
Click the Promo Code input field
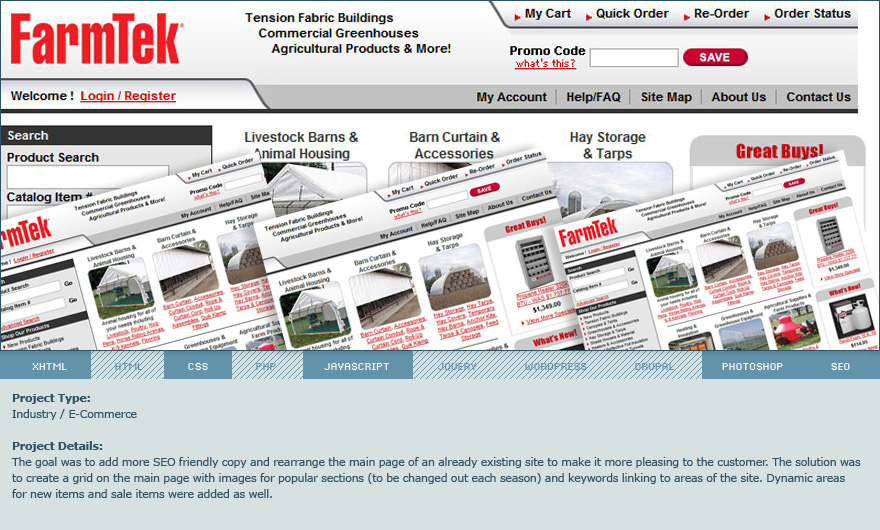coord(634,57)
